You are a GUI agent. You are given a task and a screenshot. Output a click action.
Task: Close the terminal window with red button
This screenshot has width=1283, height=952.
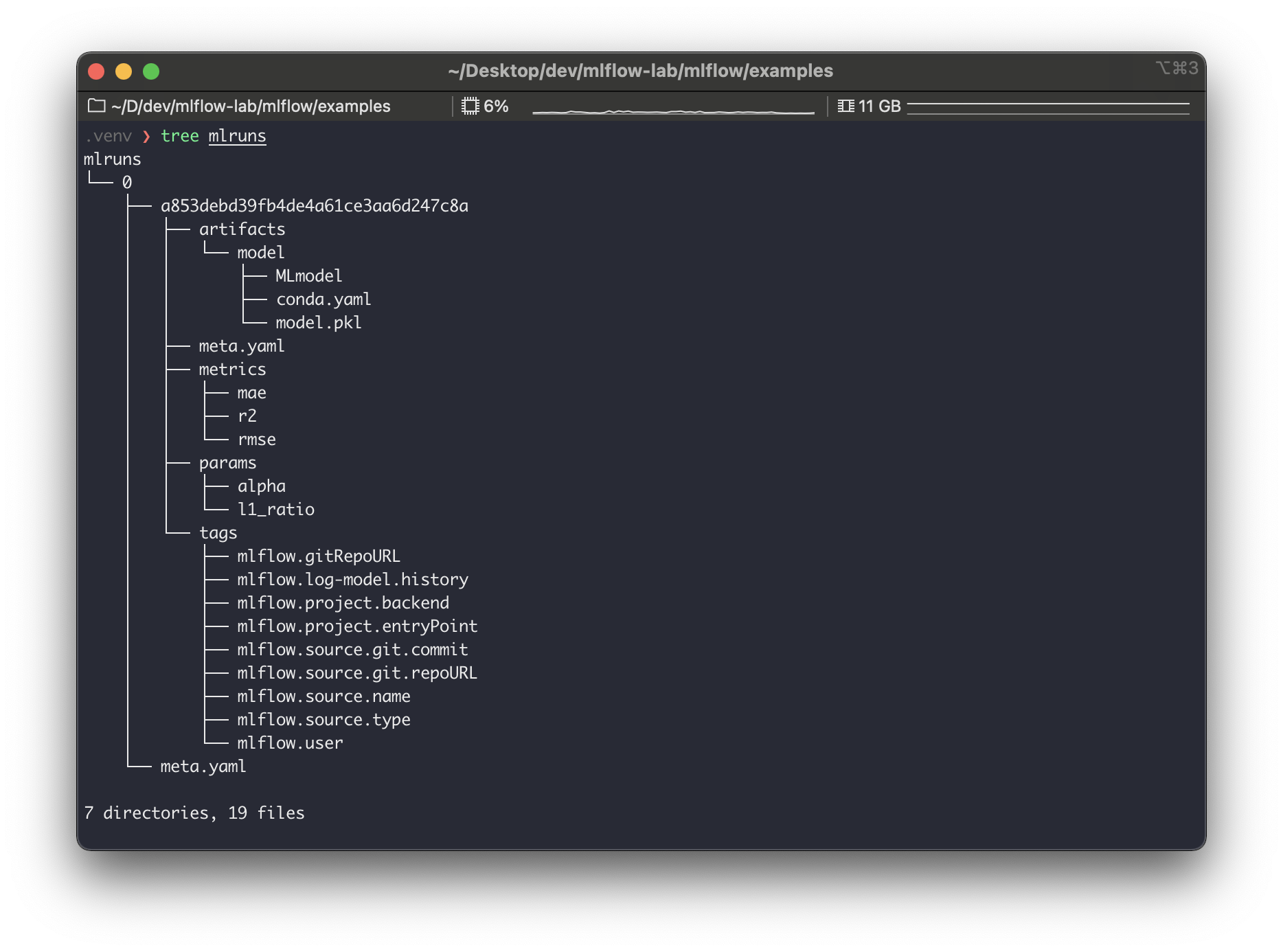coord(96,71)
